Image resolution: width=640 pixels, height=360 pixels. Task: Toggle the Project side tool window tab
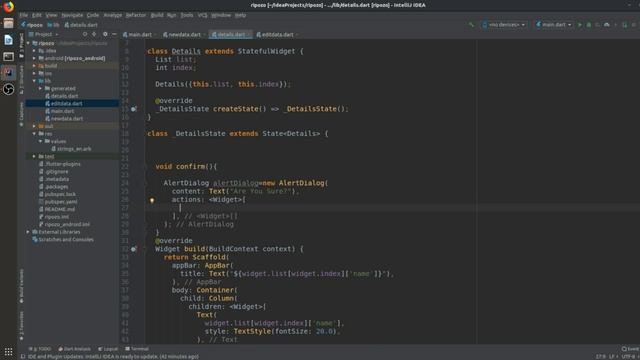(x=22, y=45)
